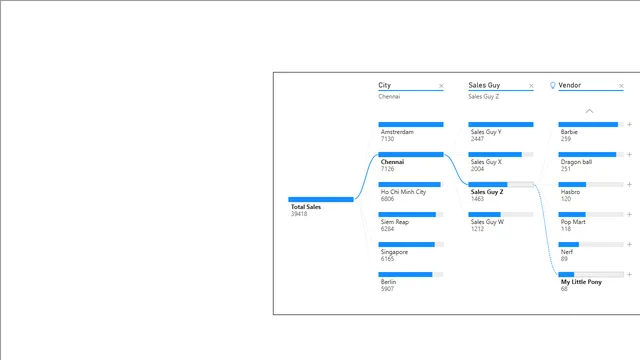
Task: Expand the Dragon ball node with plus
Action: [x=629, y=154]
